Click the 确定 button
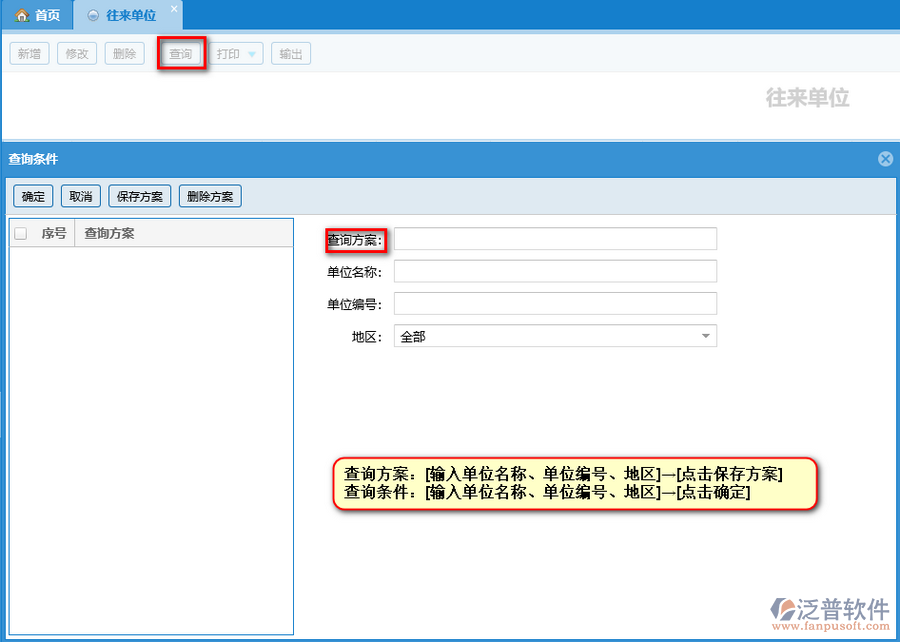 tap(33, 196)
